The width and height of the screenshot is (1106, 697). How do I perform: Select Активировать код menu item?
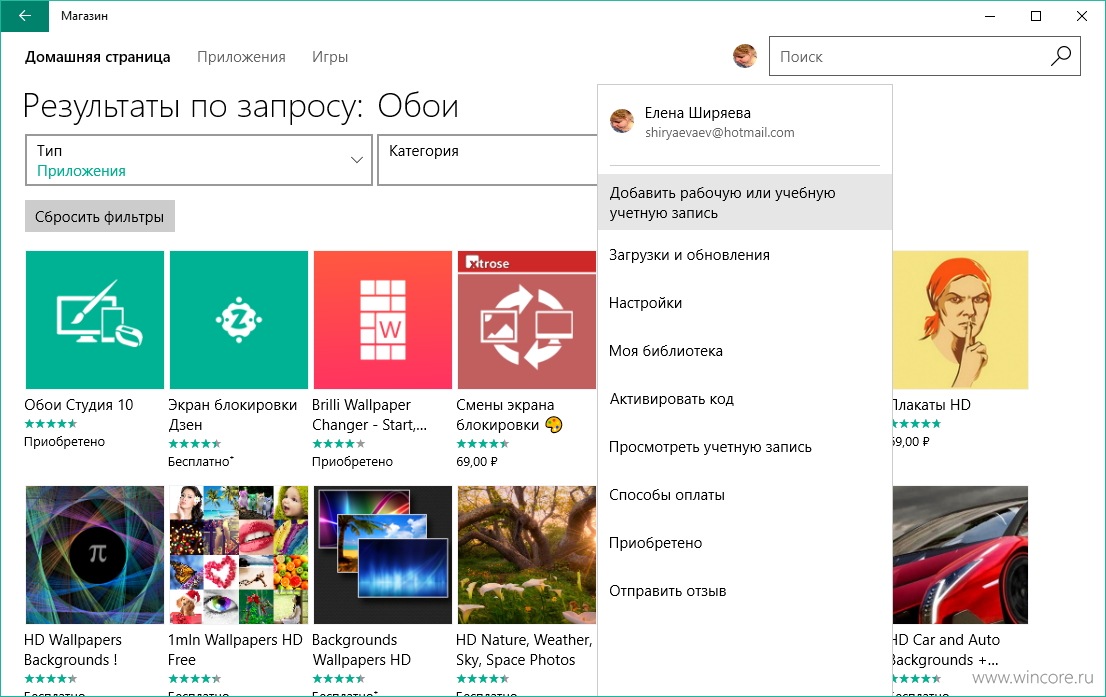point(745,399)
